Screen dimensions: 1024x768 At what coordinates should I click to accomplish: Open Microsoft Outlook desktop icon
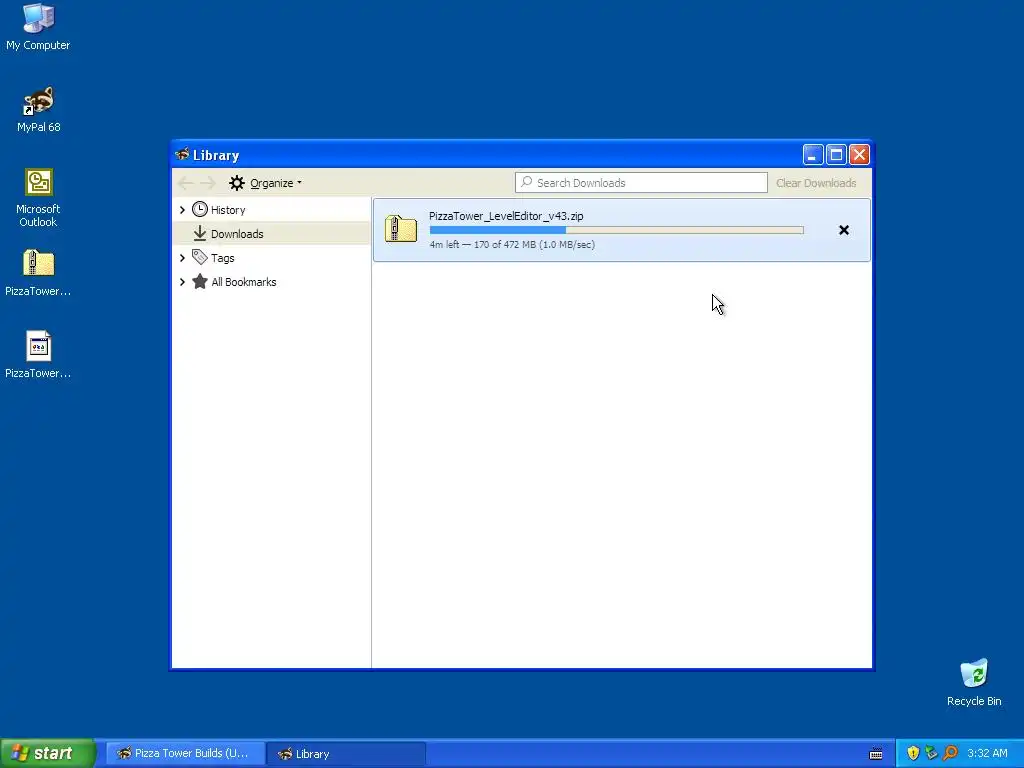click(39, 198)
